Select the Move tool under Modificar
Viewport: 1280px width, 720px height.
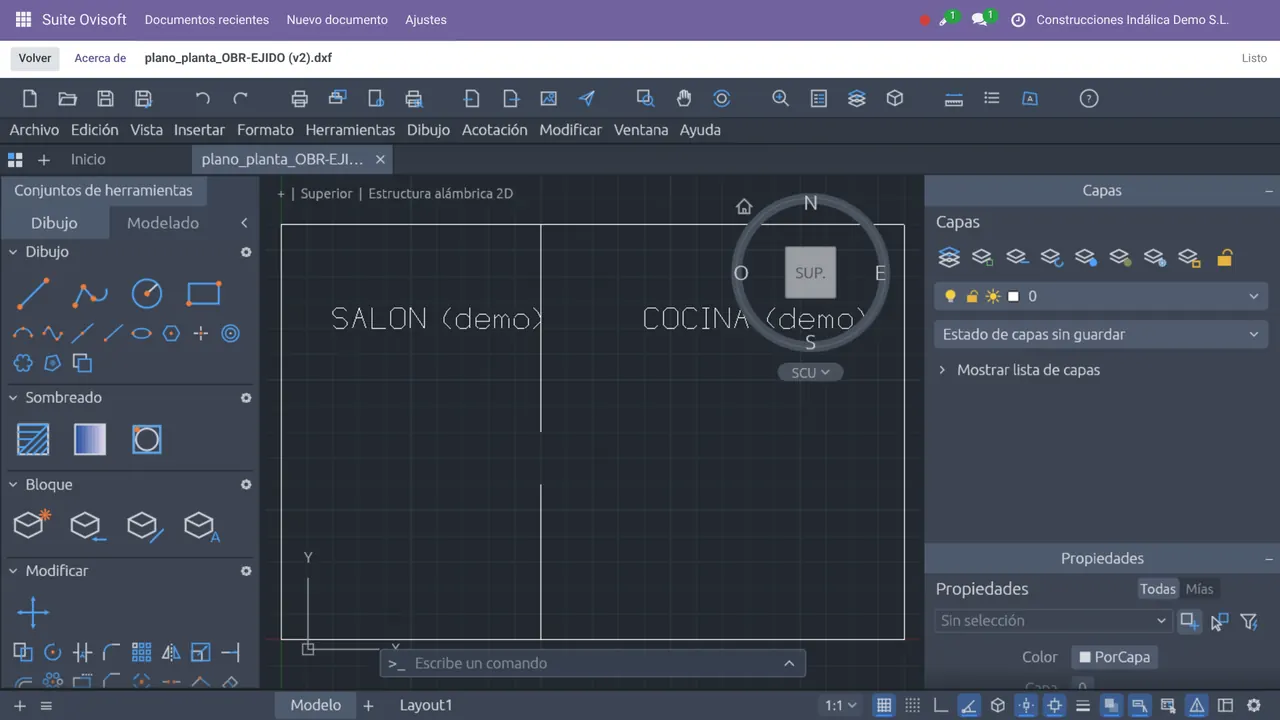pyautogui.click(x=33, y=612)
